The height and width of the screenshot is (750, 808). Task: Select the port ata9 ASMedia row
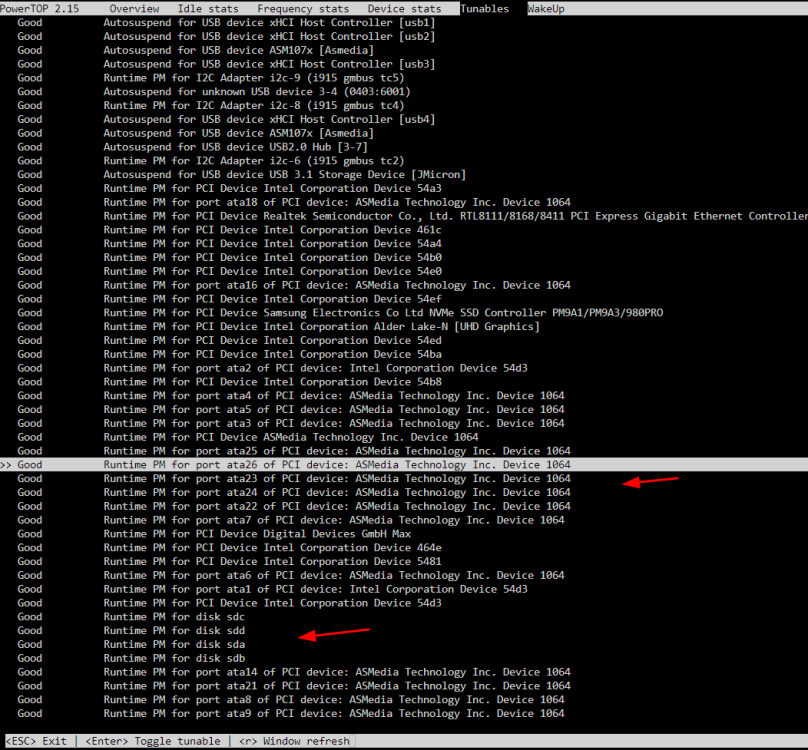point(404,714)
